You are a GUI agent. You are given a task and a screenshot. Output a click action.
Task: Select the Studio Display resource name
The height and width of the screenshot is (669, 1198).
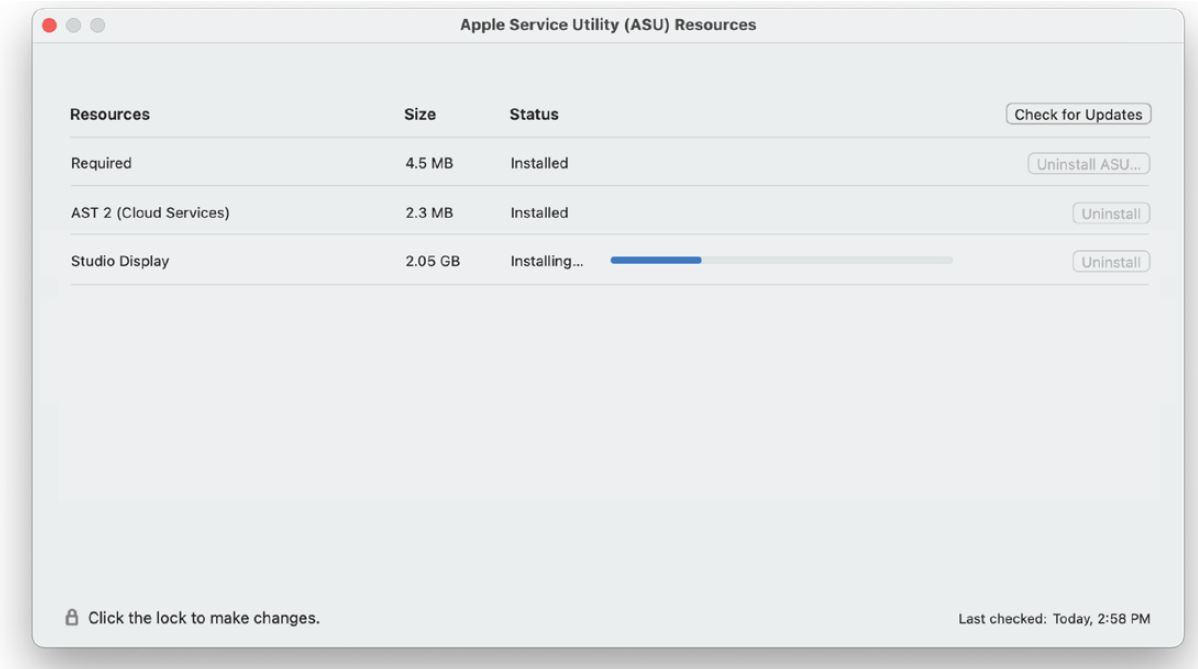[120, 261]
